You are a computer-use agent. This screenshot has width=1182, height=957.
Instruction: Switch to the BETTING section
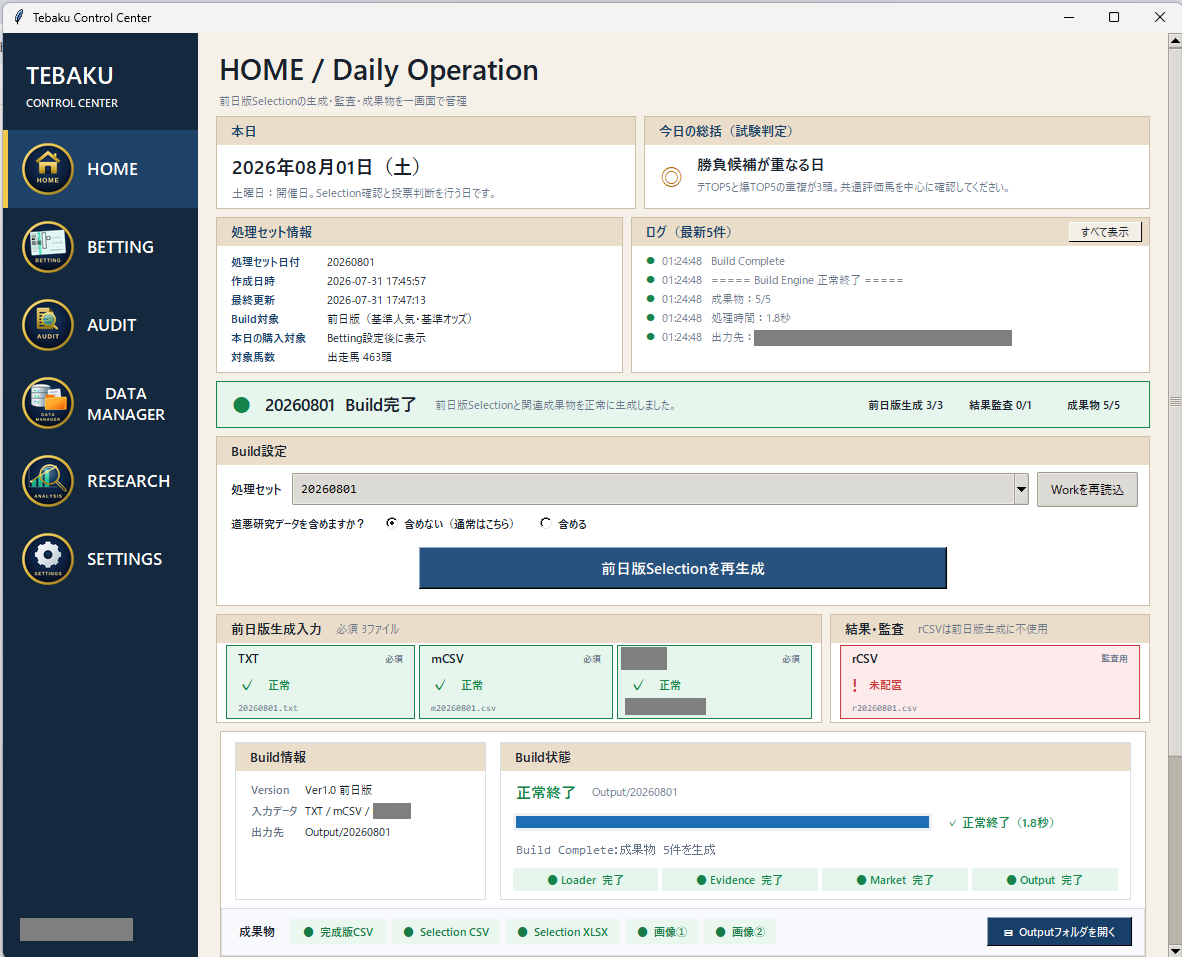pyautogui.click(x=101, y=247)
